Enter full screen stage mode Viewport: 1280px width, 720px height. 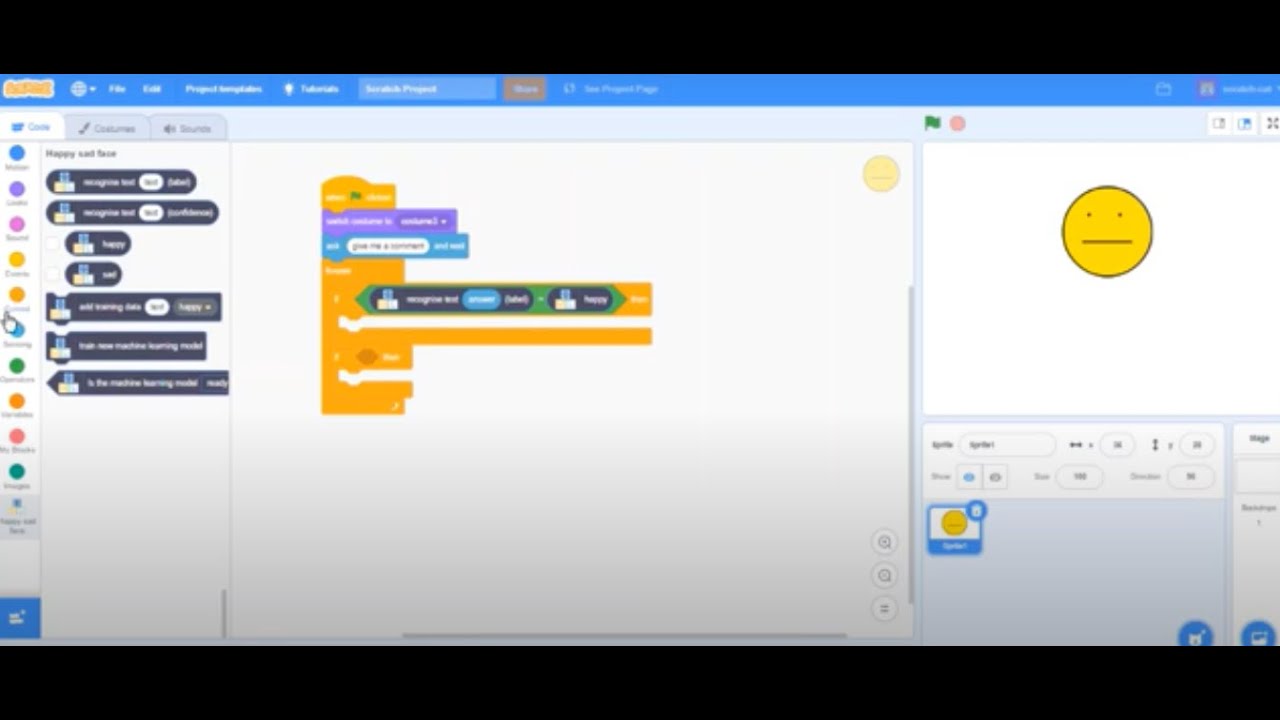tap(1272, 123)
